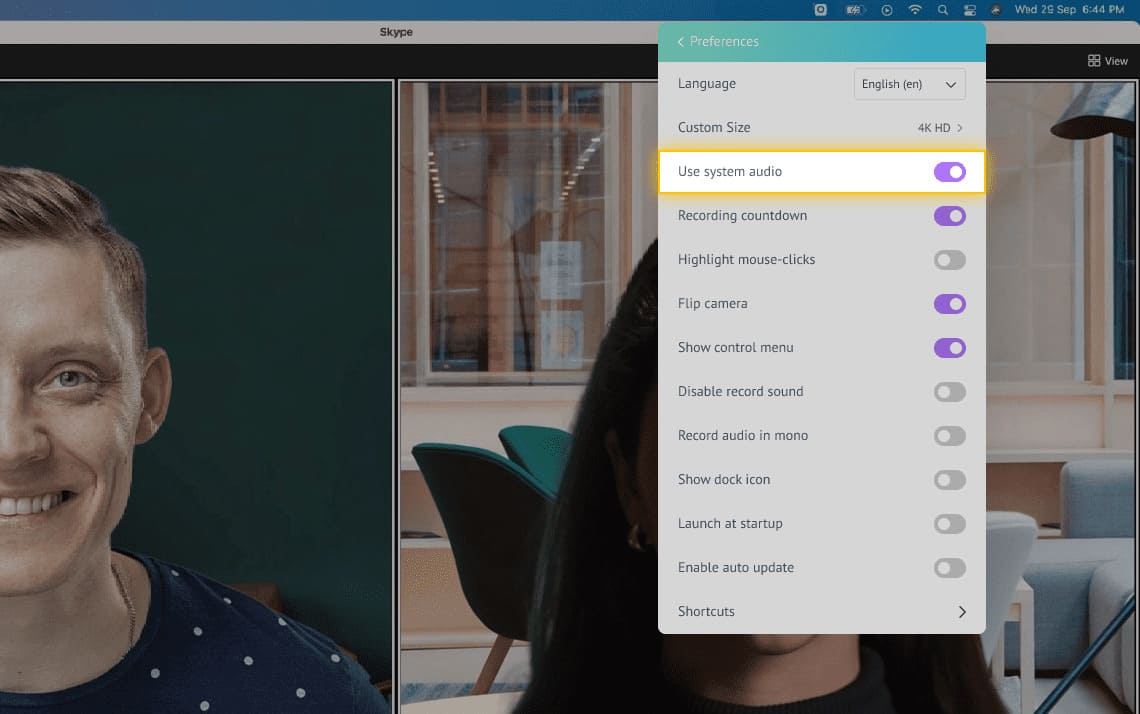The image size is (1140, 714).
Task: Click the screen recorder menu bar icon
Action: click(821, 10)
